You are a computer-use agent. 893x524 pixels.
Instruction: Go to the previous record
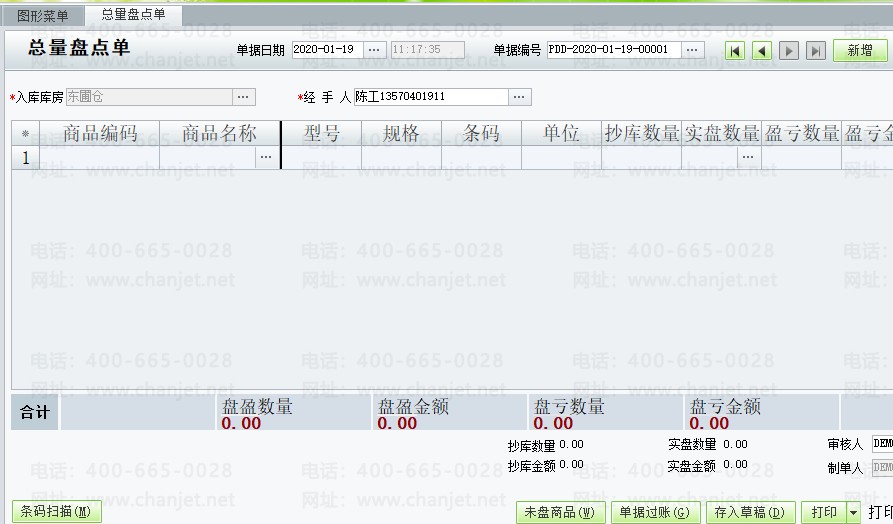point(762,51)
